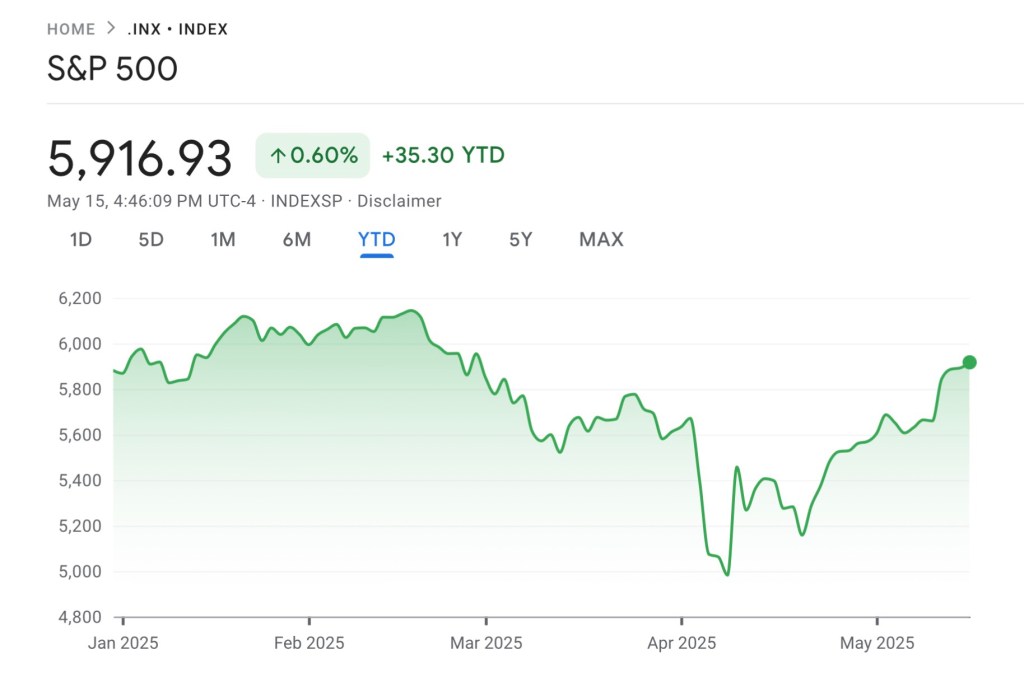This screenshot has width=1024, height=673.
Task: Click the up arrow icon in the badge
Action: [x=278, y=155]
